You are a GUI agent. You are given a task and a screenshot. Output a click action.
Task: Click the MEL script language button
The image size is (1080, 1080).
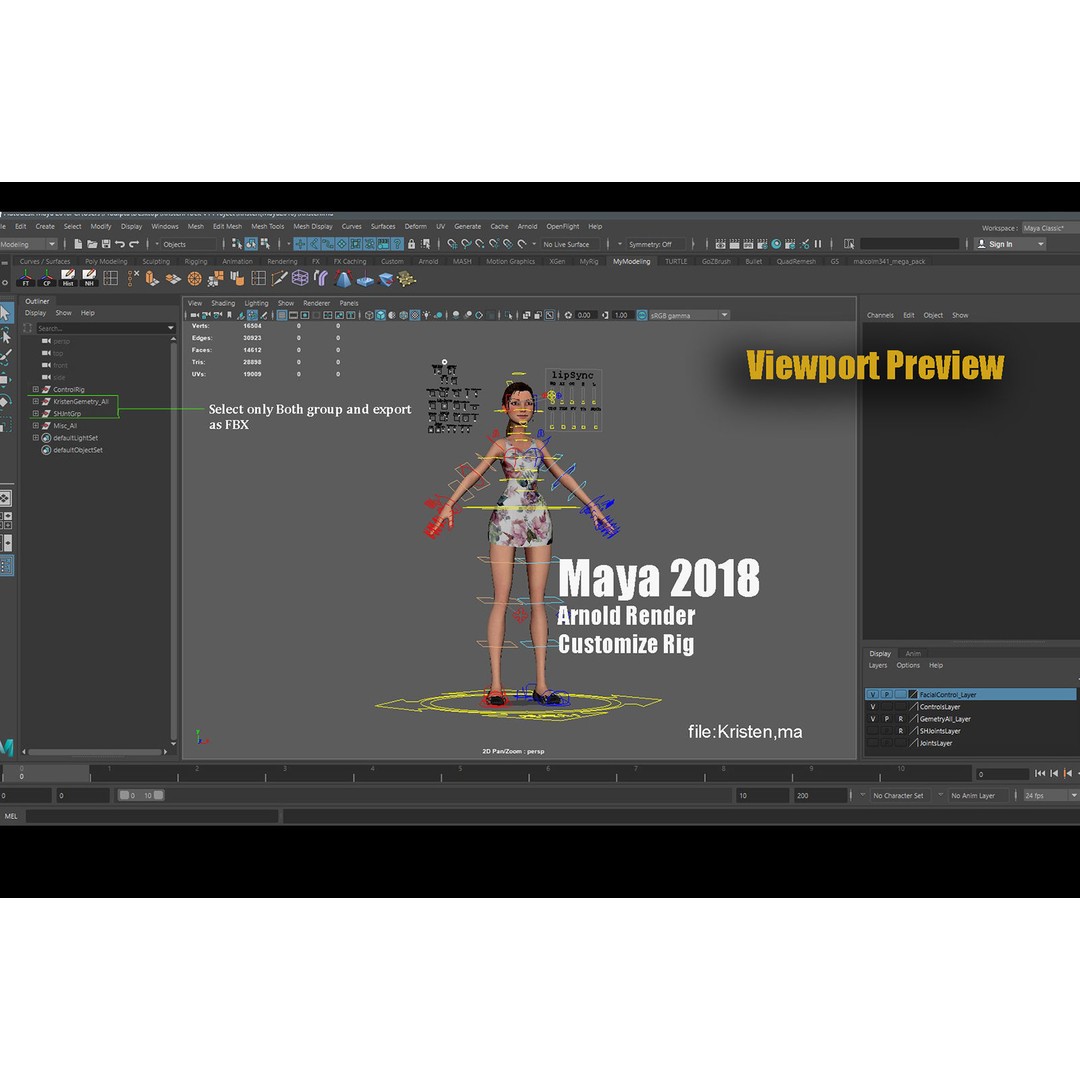point(11,816)
